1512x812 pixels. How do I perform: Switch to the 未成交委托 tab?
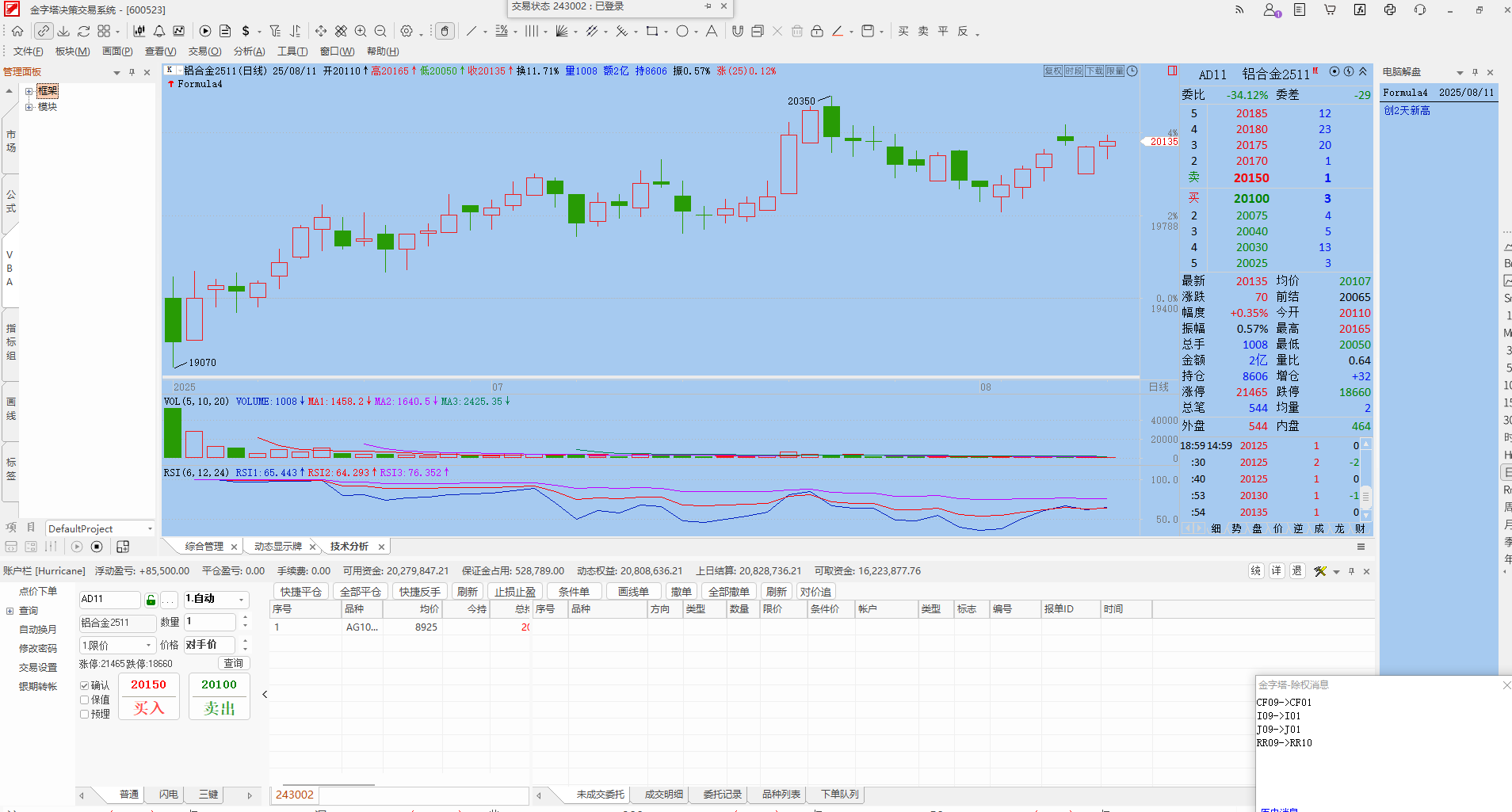[x=600, y=795]
